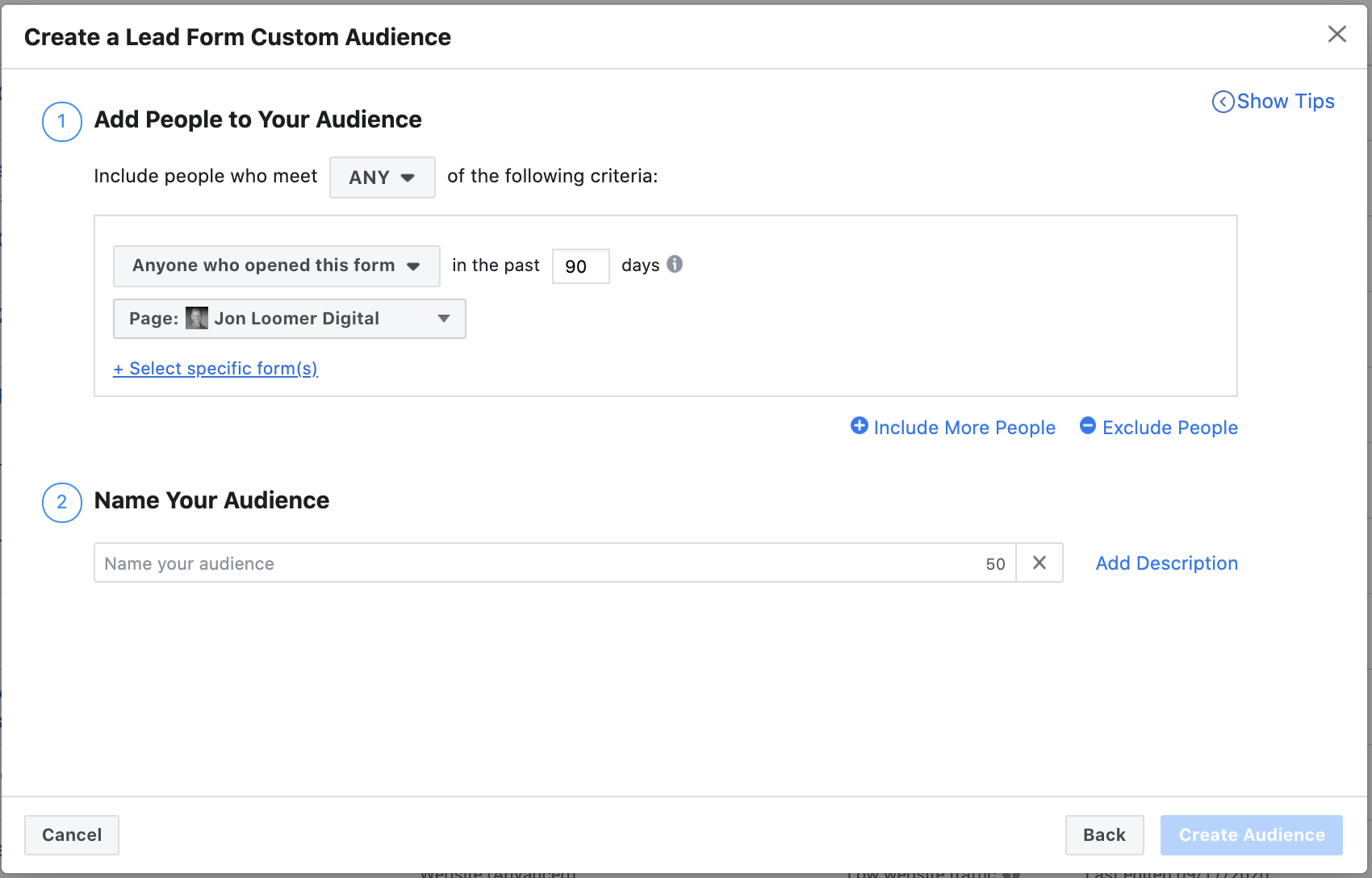Click the Show Tips link

click(x=1274, y=102)
